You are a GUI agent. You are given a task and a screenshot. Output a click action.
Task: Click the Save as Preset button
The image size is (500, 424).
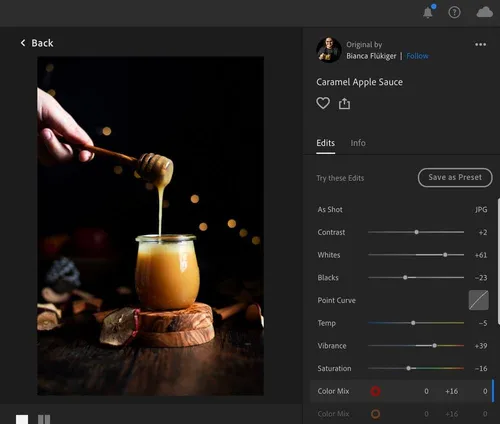point(455,177)
